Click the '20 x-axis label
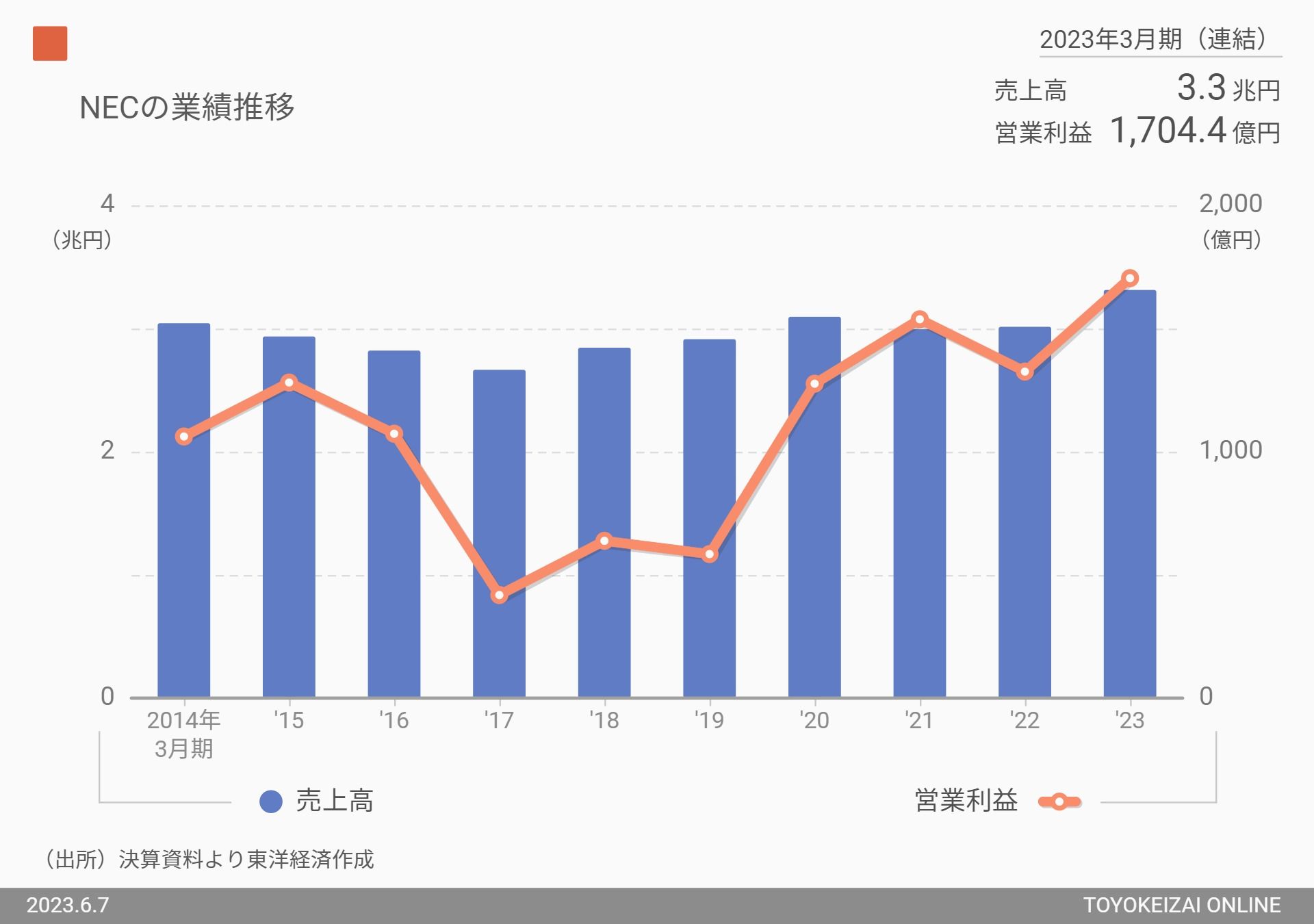 (814, 720)
